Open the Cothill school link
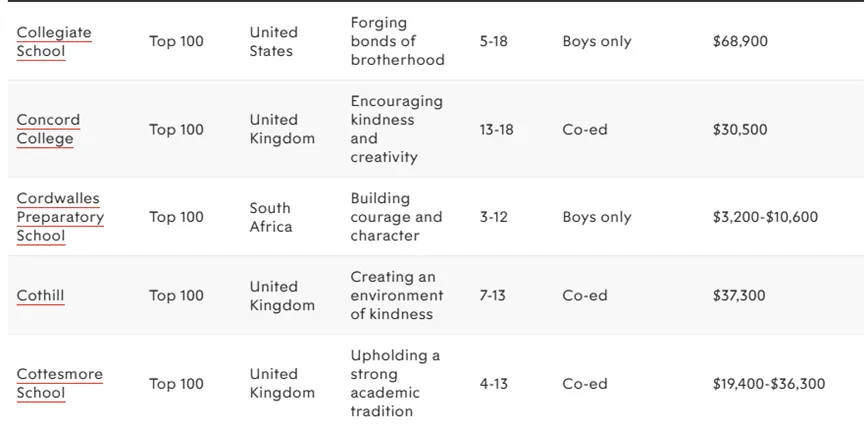The image size is (865, 429). tap(40, 296)
